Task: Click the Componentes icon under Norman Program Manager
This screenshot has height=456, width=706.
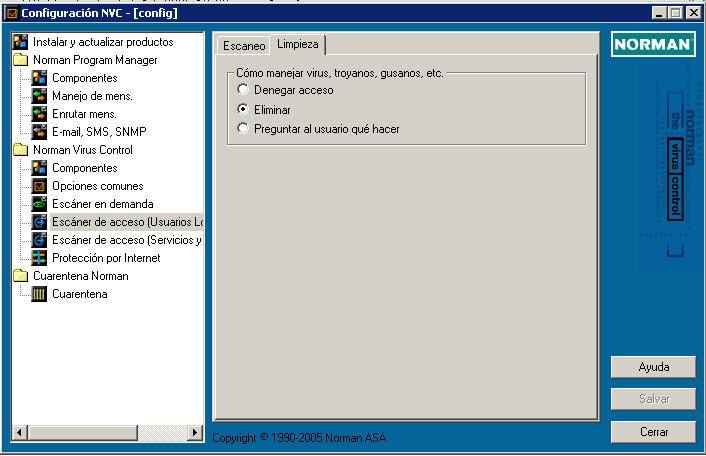Action: [x=39, y=78]
